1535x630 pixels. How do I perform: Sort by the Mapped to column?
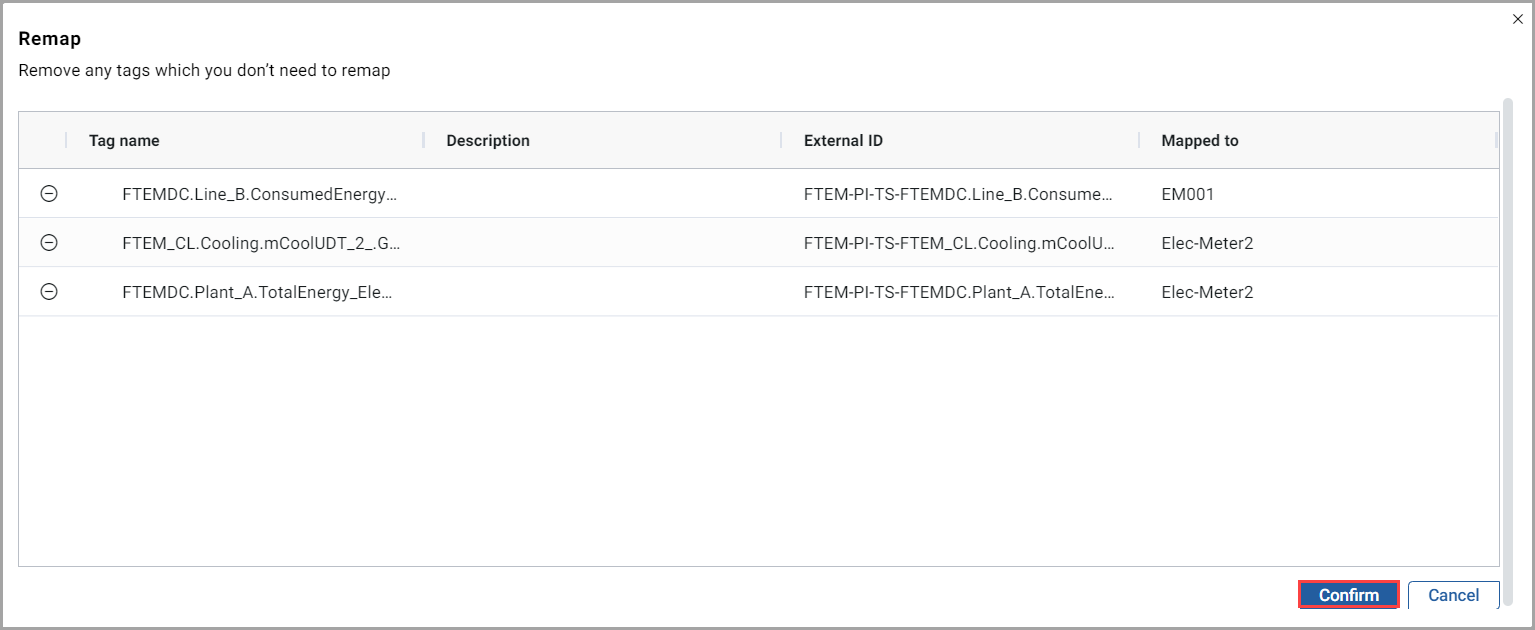click(x=1200, y=141)
